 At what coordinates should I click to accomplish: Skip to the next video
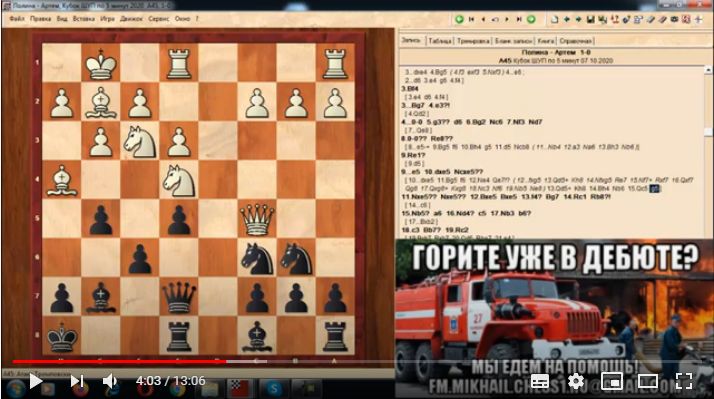[77, 381]
